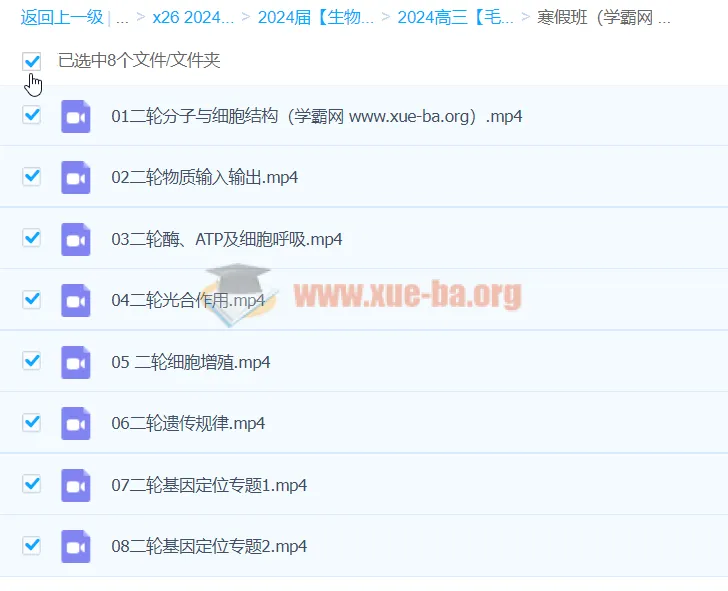
Task: Click the file name 05 二轮细胞增殖.mp4
Action: (x=191, y=362)
